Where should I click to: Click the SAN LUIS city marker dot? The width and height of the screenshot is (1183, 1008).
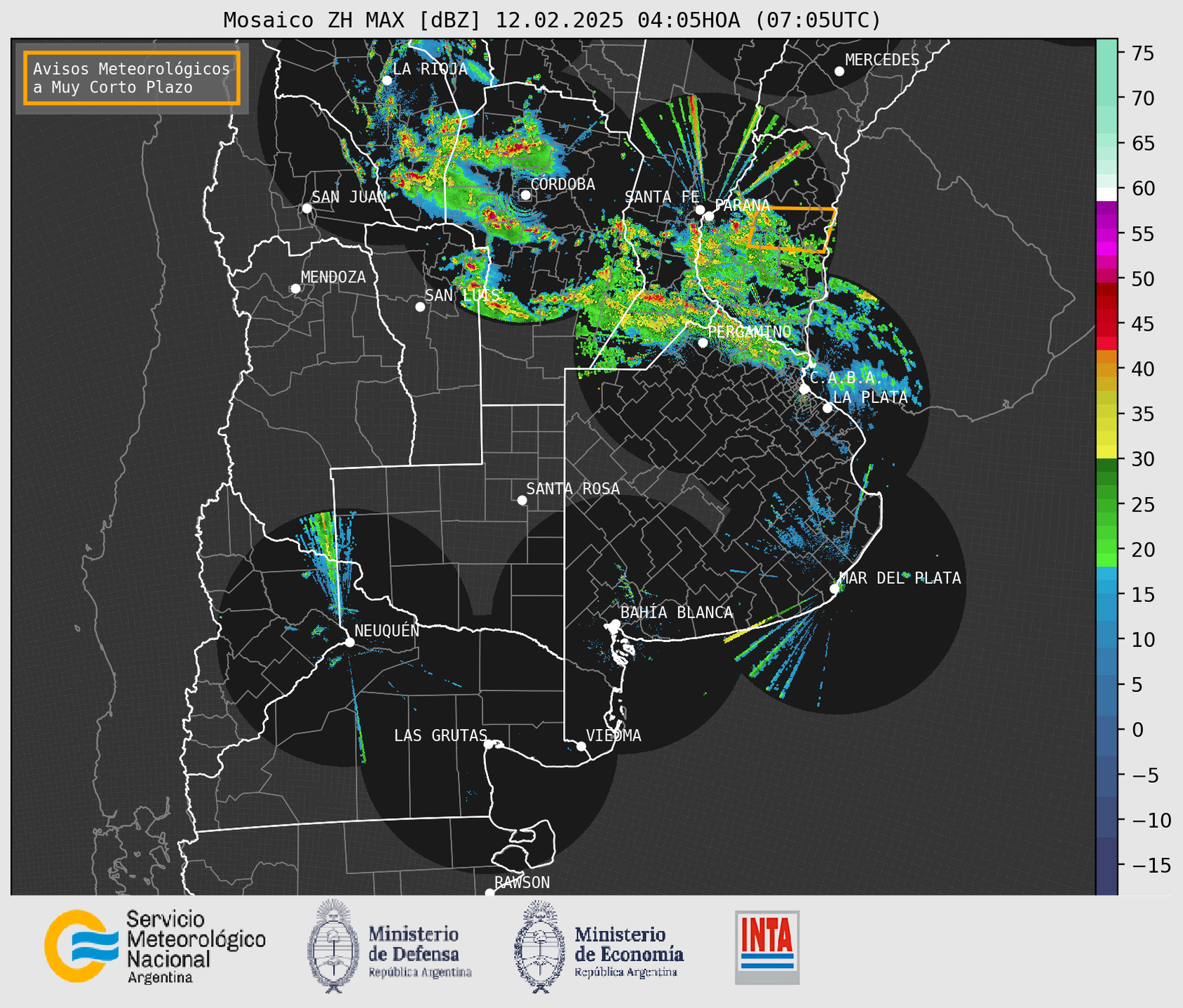point(420,307)
